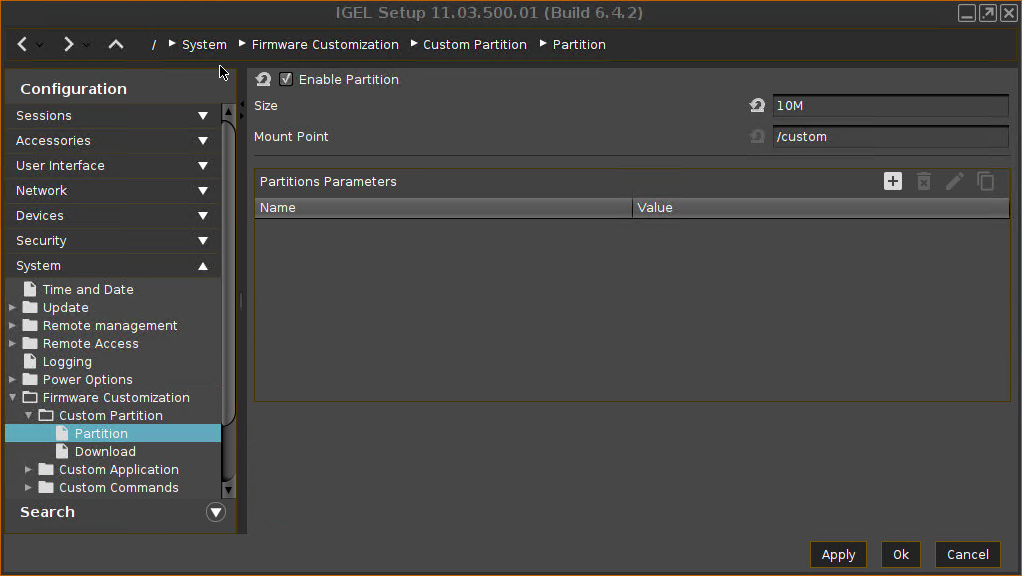Navigate back with the left arrow
The image size is (1022, 576).
click(x=23, y=44)
